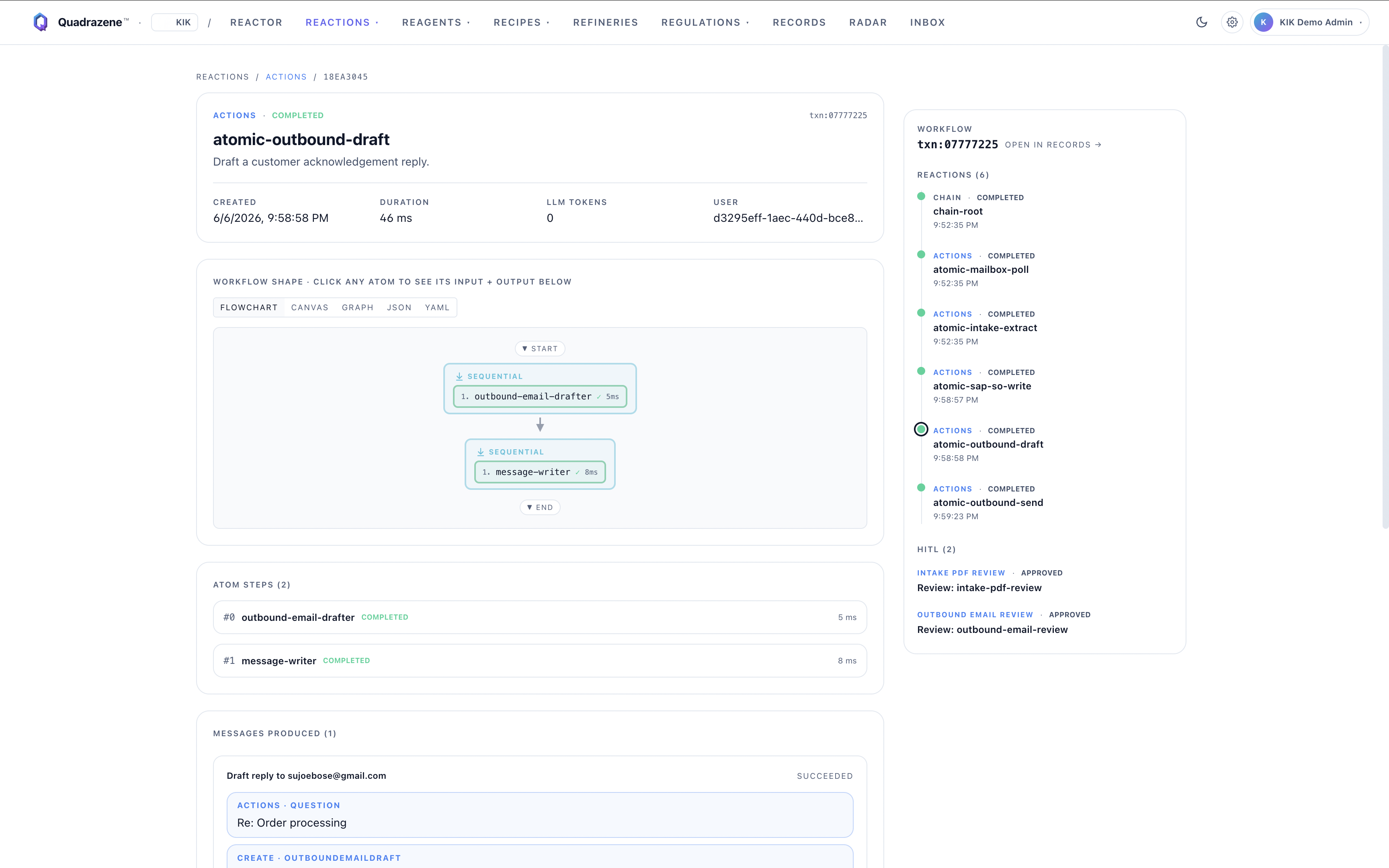The image size is (1389, 868).
Task: Switch to the Flowchart tab
Action: pos(249,308)
